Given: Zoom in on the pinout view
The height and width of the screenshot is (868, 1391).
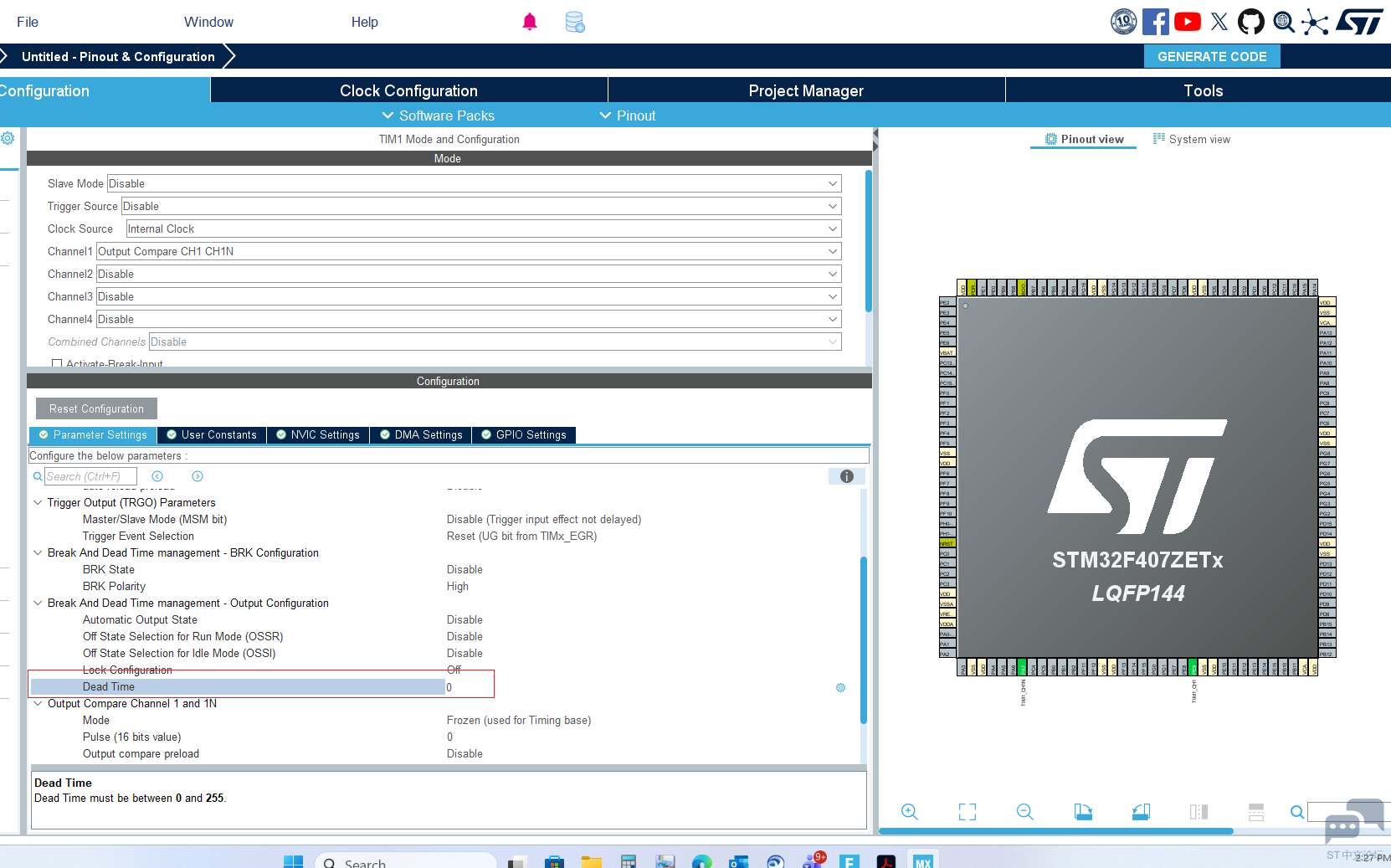Looking at the screenshot, I should click(910, 811).
